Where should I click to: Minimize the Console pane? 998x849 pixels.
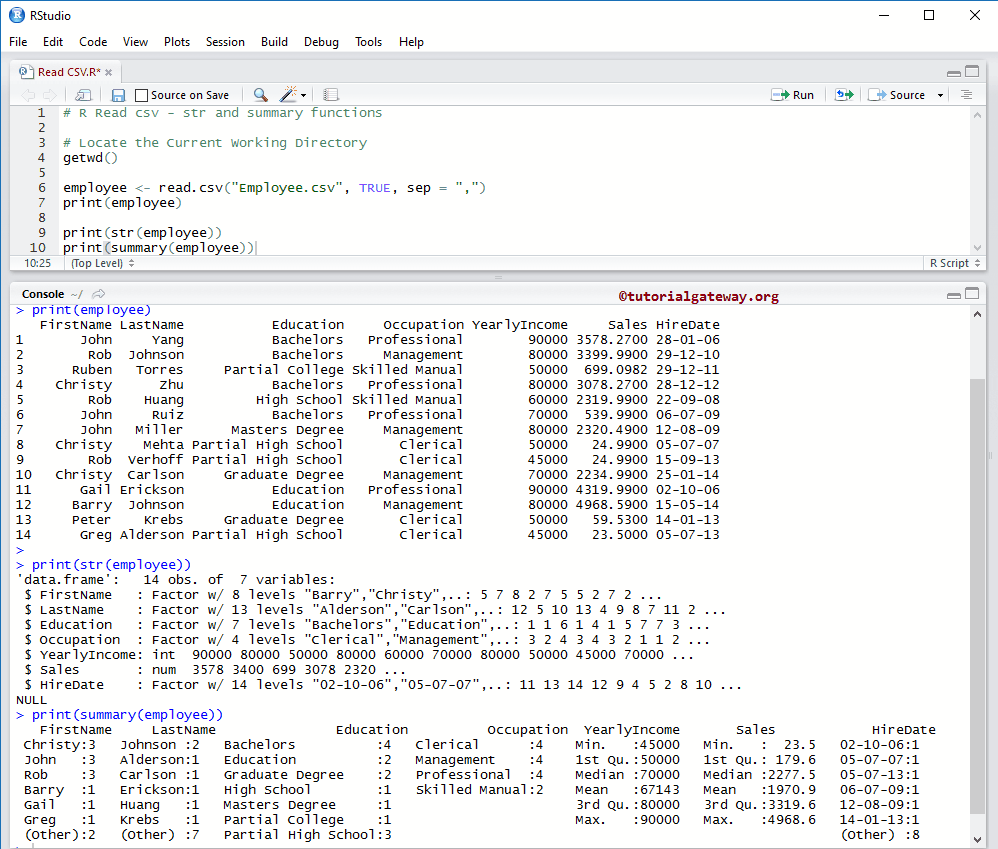[x=954, y=295]
